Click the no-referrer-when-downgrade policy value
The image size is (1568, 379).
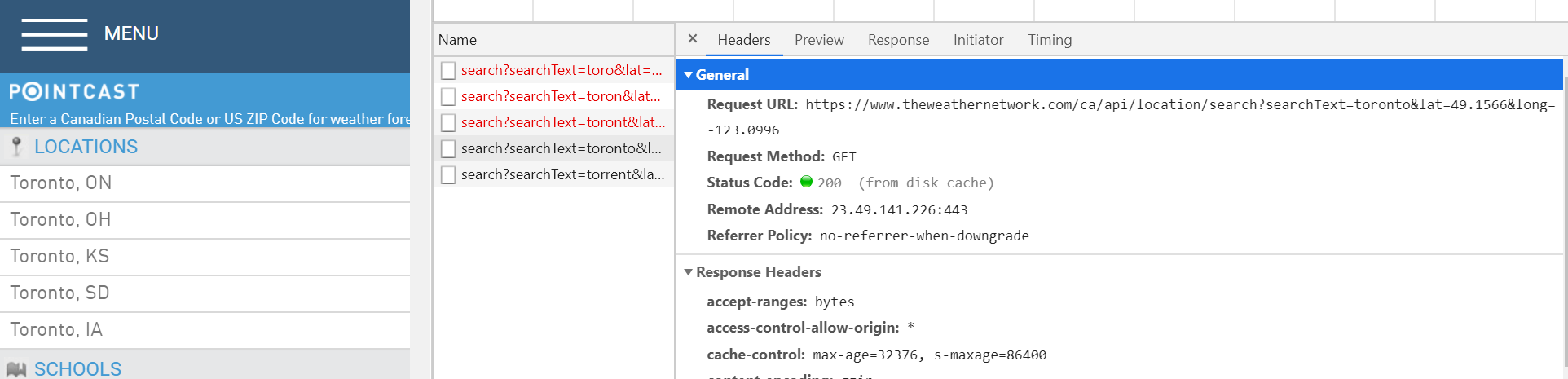click(924, 236)
